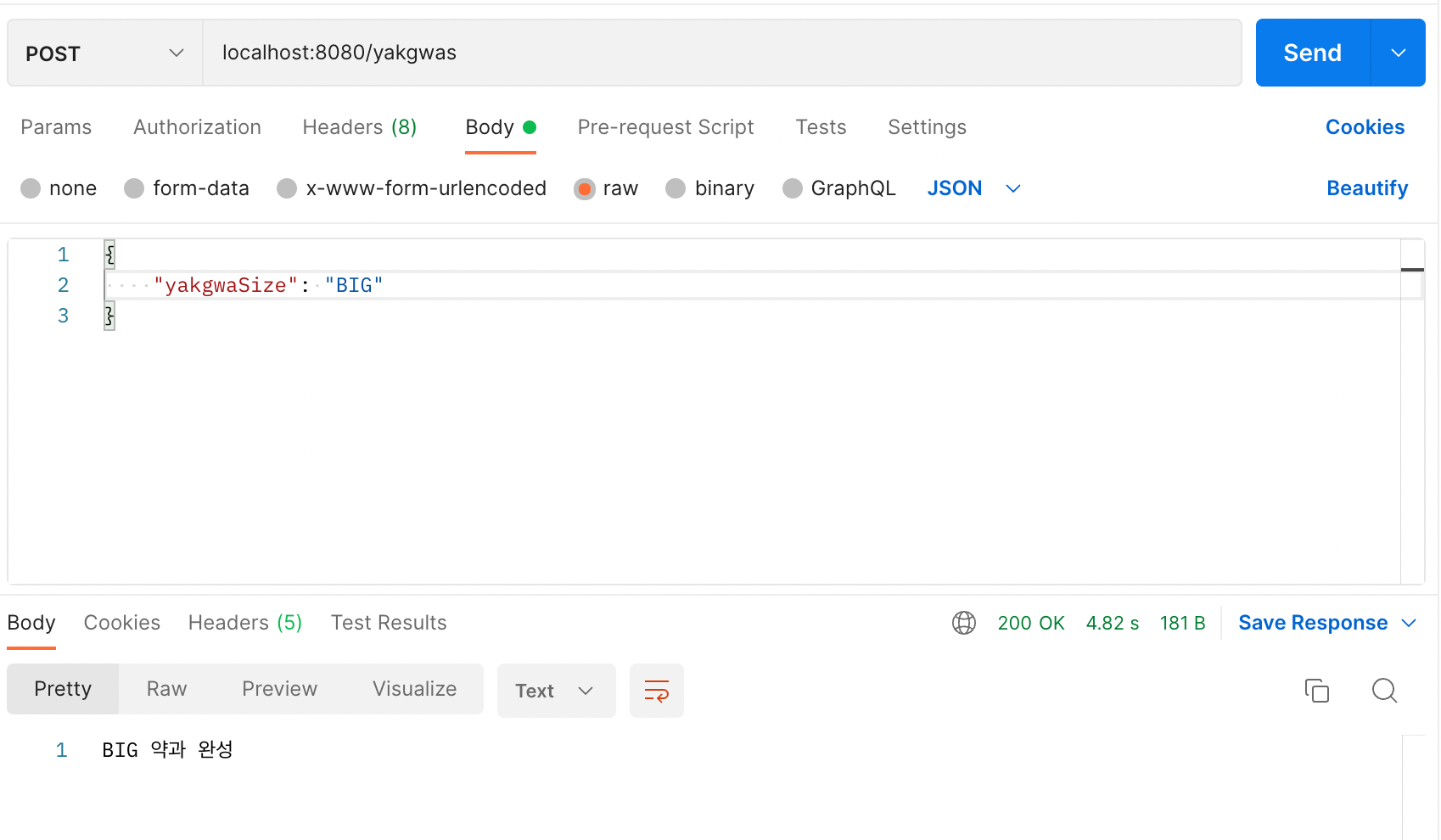Open search in response with magnifier icon
This screenshot has height=840, width=1441.
click(1385, 691)
